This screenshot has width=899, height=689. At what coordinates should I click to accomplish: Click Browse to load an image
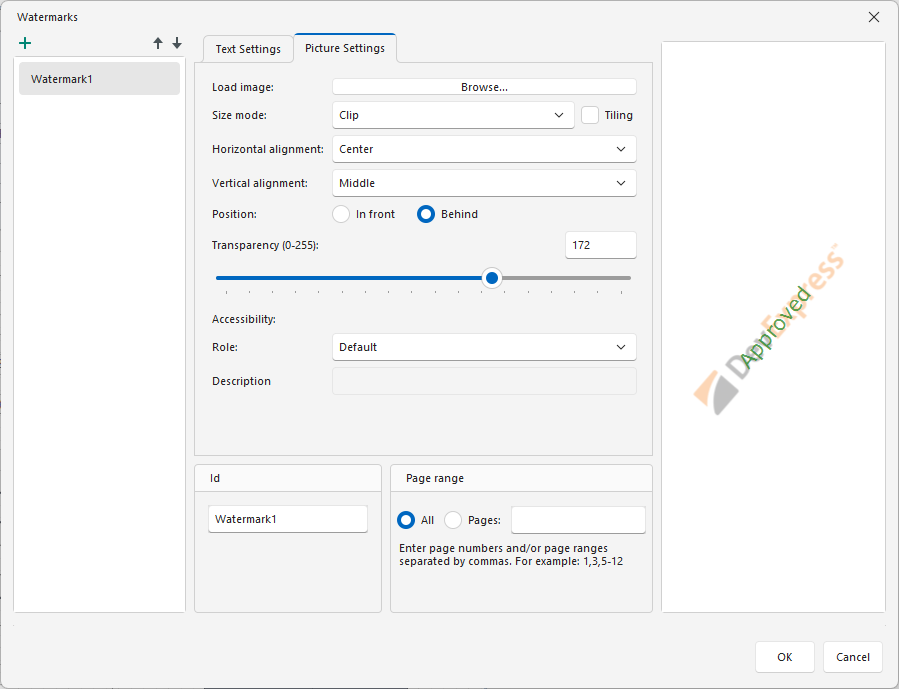coord(484,87)
